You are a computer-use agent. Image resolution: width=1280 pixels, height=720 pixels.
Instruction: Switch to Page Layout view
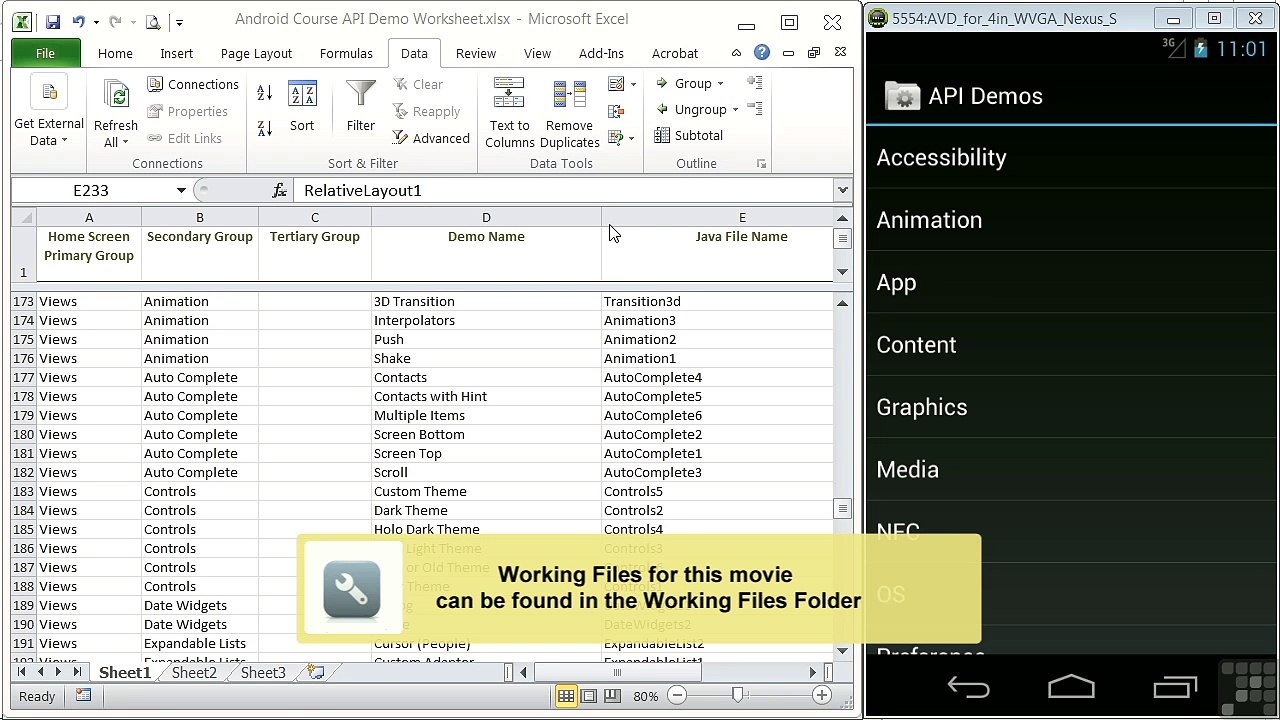click(x=588, y=696)
